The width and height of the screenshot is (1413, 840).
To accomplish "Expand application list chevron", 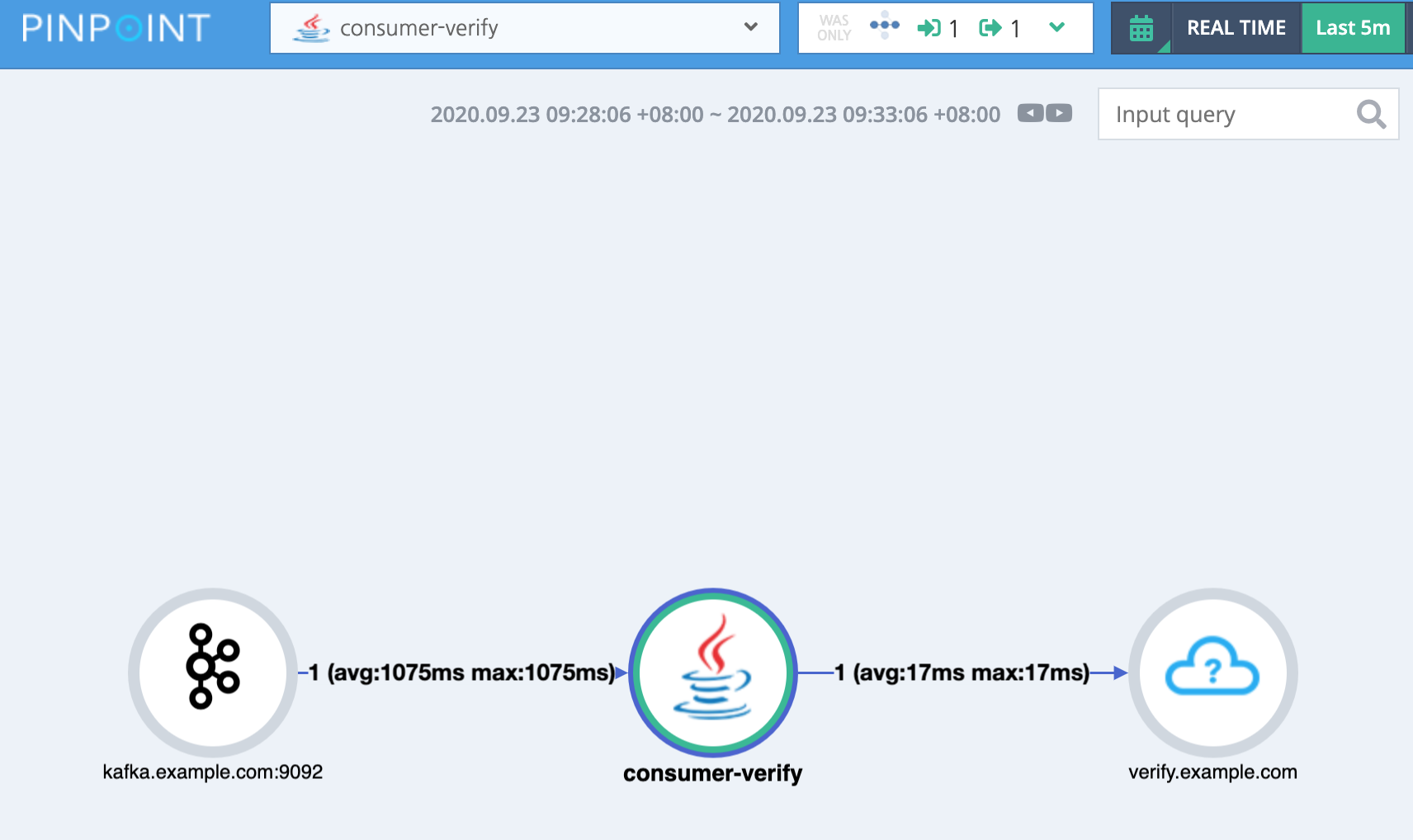I will point(750,27).
